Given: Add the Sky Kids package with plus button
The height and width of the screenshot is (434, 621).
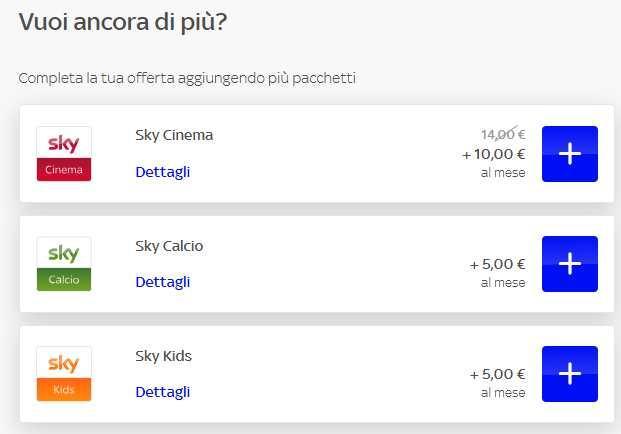Looking at the screenshot, I should (569, 374).
